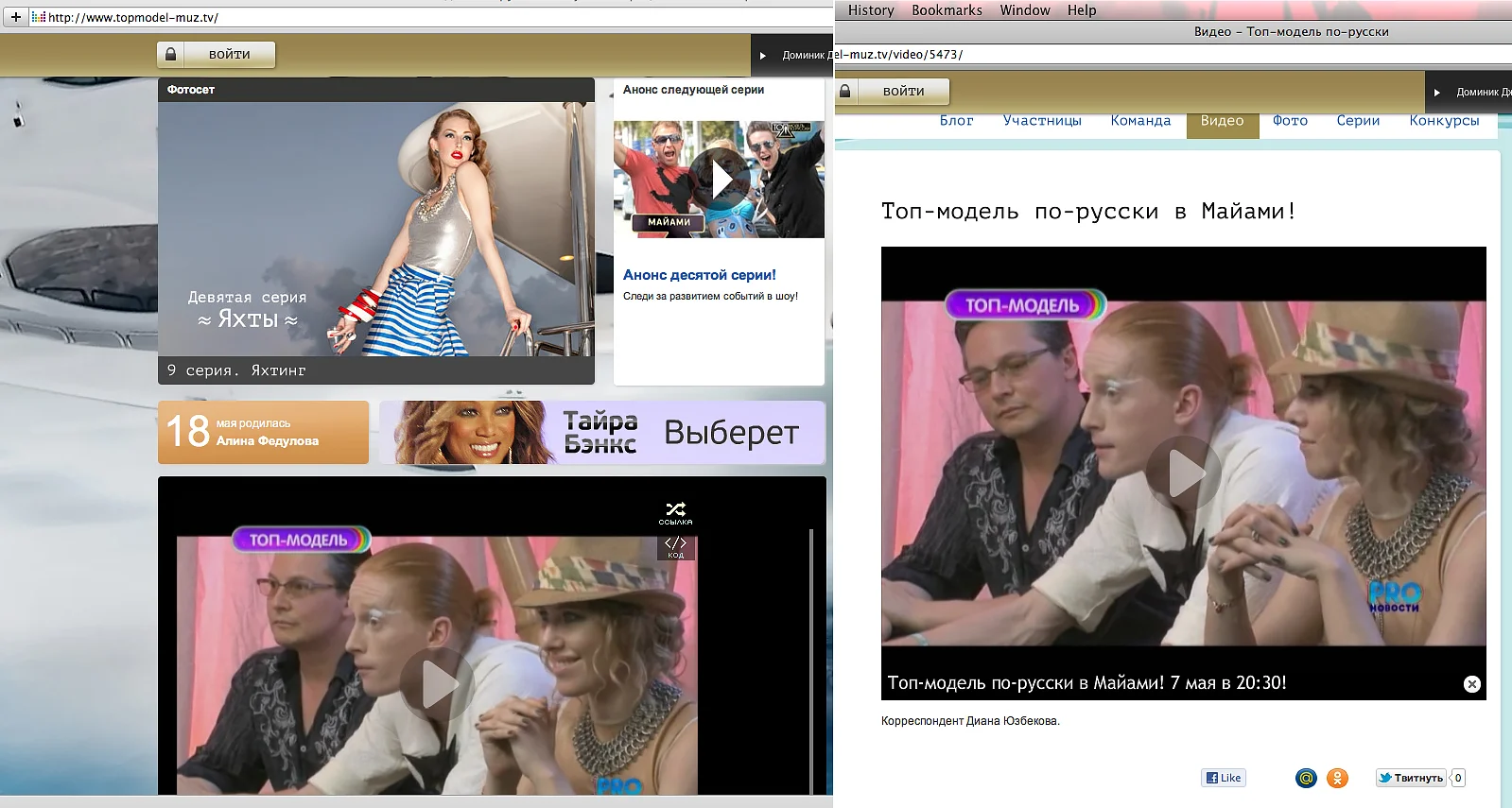Play the main Майами video in right window
Screen dimensions: 1512x808
pyautogui.click(x=1184, y=473)
